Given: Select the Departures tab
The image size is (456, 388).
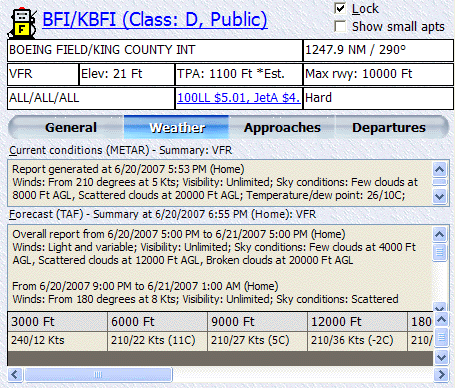Looking at the screenshot, I should click(389, 127).
